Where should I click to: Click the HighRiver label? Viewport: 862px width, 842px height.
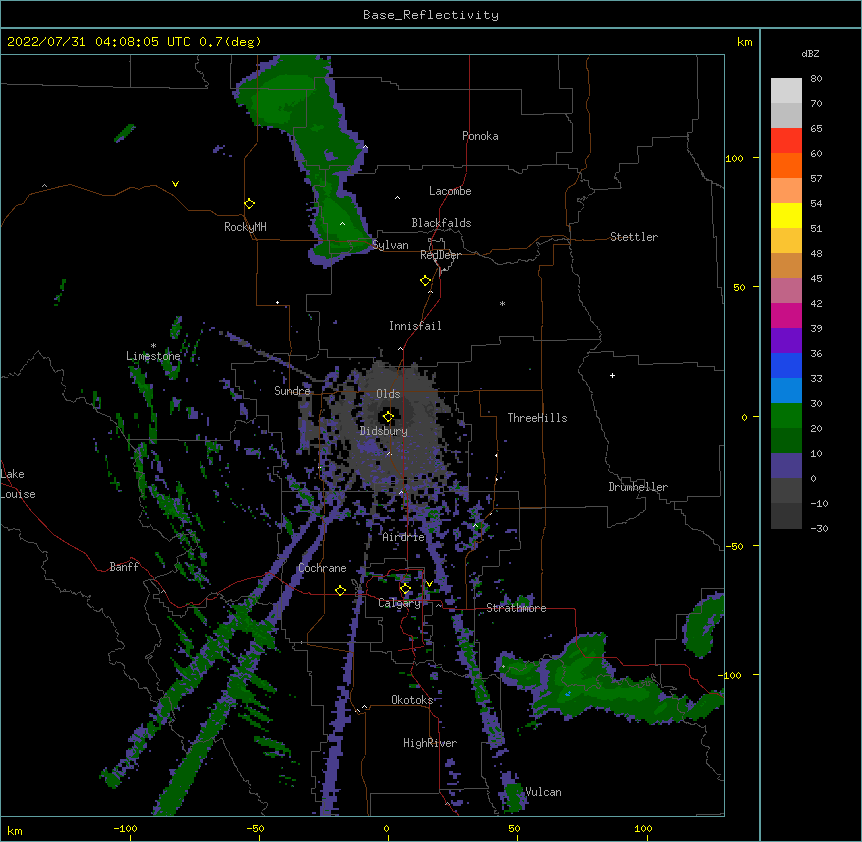[430, 743]
